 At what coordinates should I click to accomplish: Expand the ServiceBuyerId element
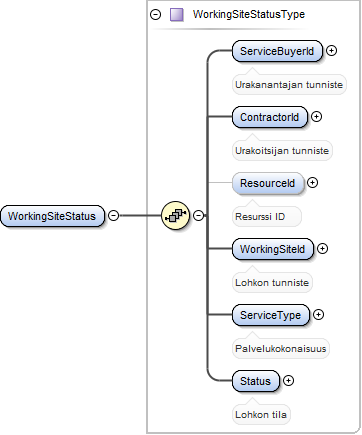pos(331,51)
